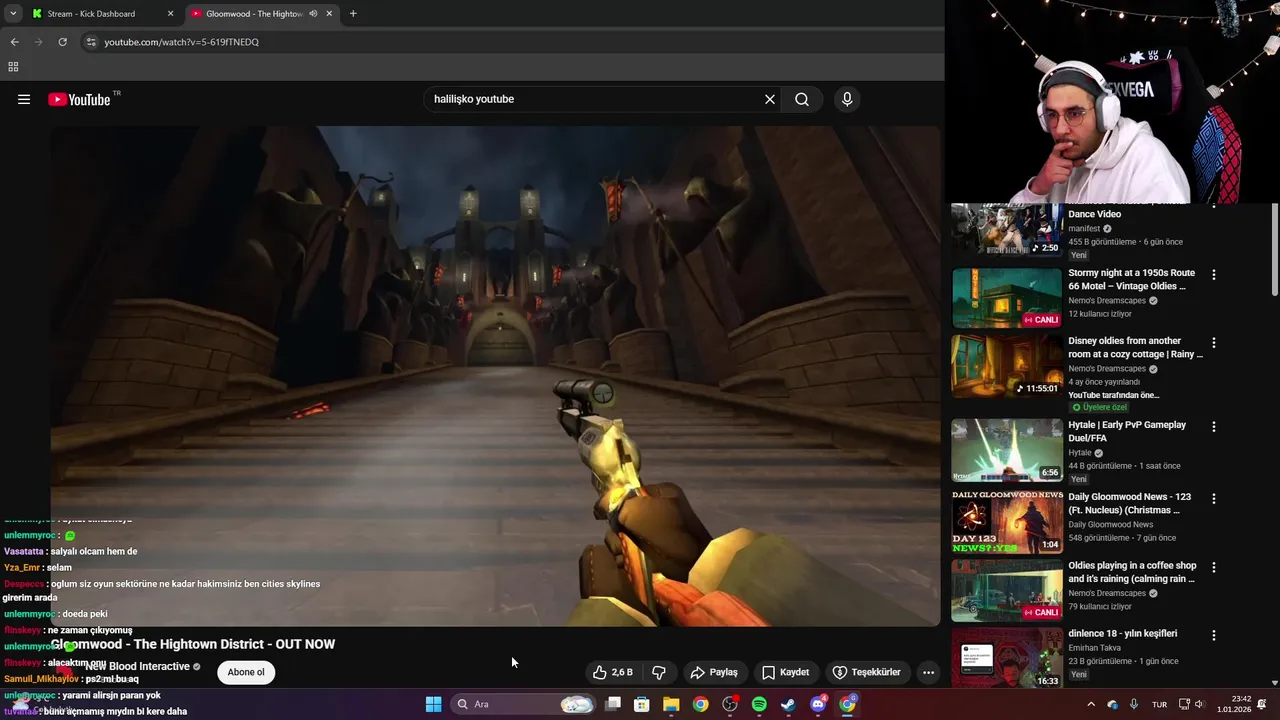Click the Chrome address bar URL
Viewport: 1280px width, 720px height.
[181, 42]
